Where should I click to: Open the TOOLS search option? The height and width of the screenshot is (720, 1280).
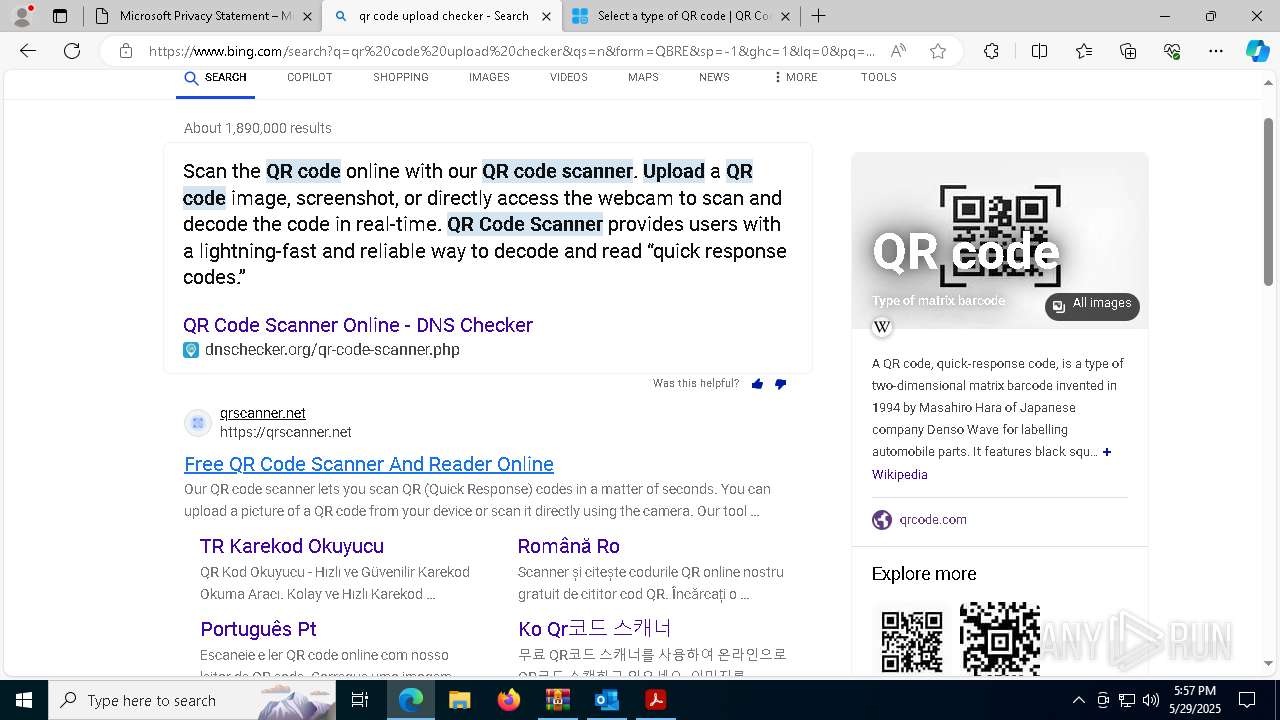(879, 77)
